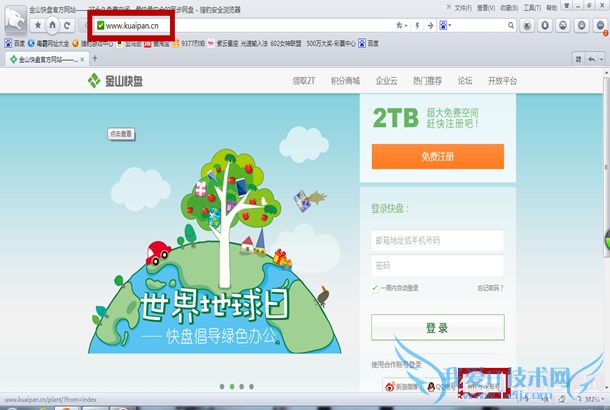Screen dimensions: 610x410
Task: Open the 9377 bookmark
Action: tap(189, 43)
